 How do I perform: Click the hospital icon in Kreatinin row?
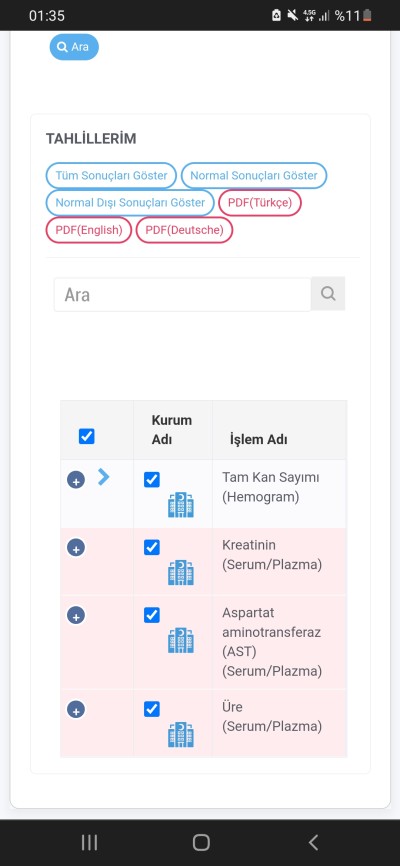point(181,573)
